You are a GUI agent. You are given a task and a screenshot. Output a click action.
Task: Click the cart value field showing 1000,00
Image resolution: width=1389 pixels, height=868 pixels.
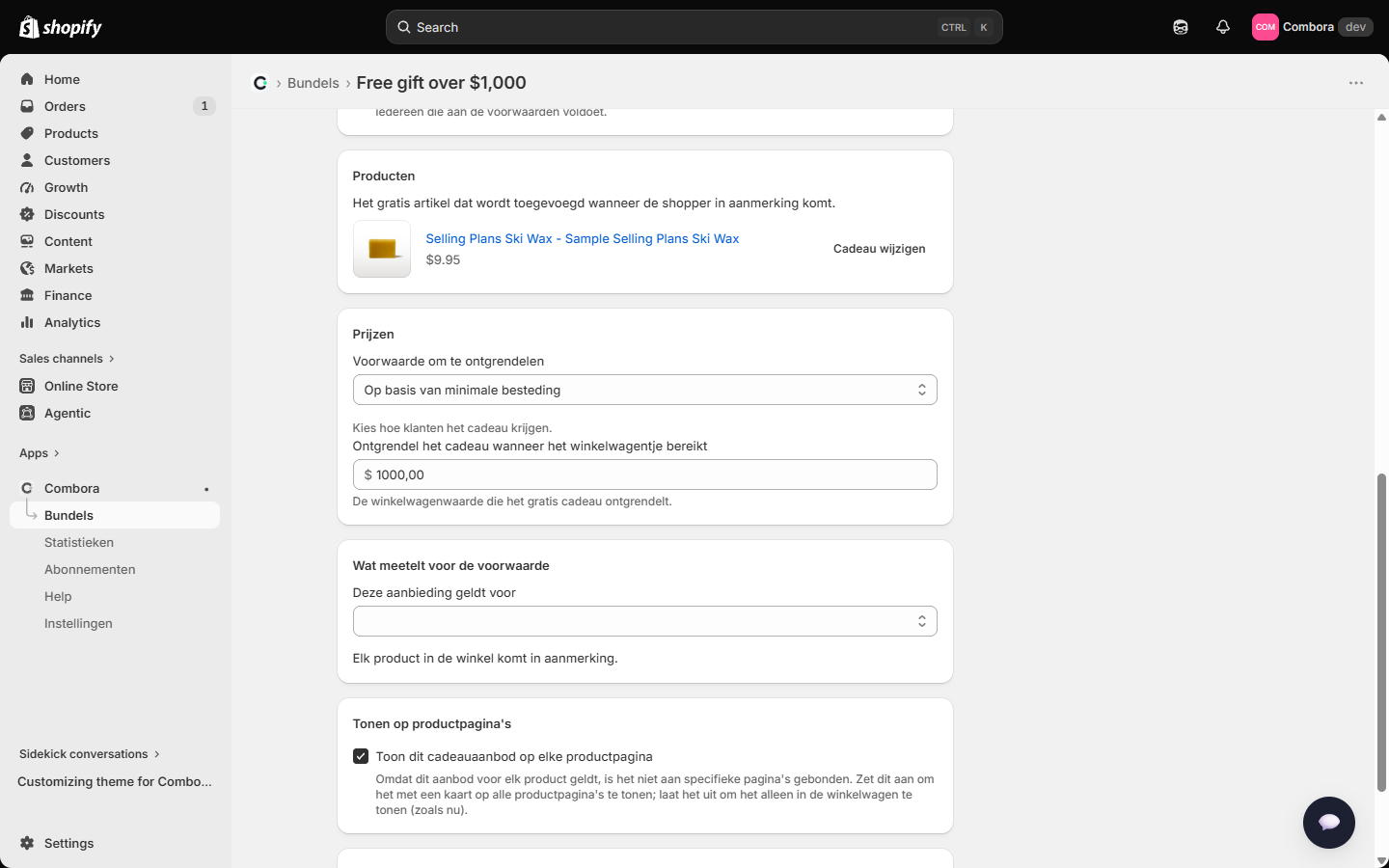tap(645, 475)
